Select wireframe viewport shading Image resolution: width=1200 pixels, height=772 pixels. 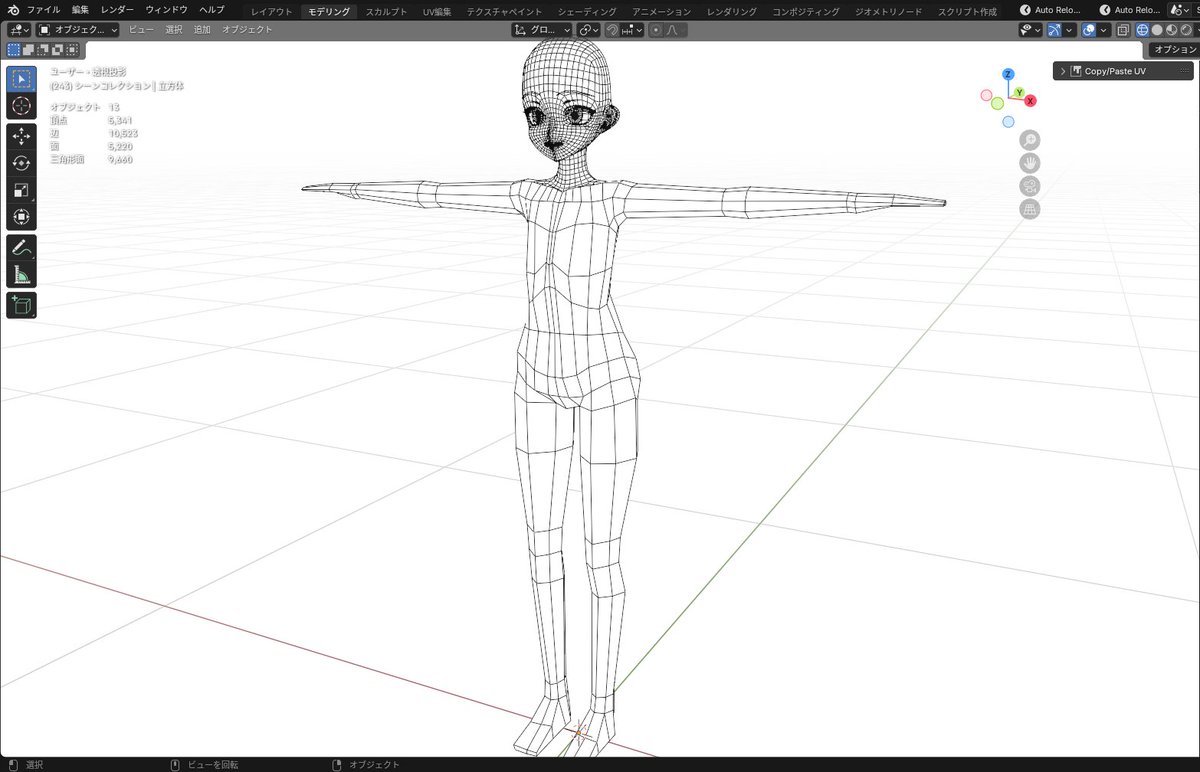click(x=1143, y=30)
